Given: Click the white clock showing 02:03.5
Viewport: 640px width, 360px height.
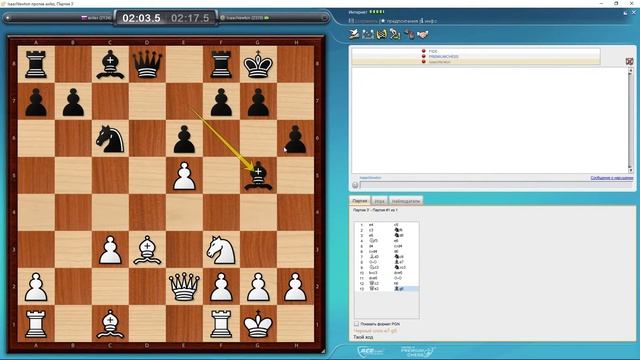Looking at the screenshot, I should click(141, 18).
